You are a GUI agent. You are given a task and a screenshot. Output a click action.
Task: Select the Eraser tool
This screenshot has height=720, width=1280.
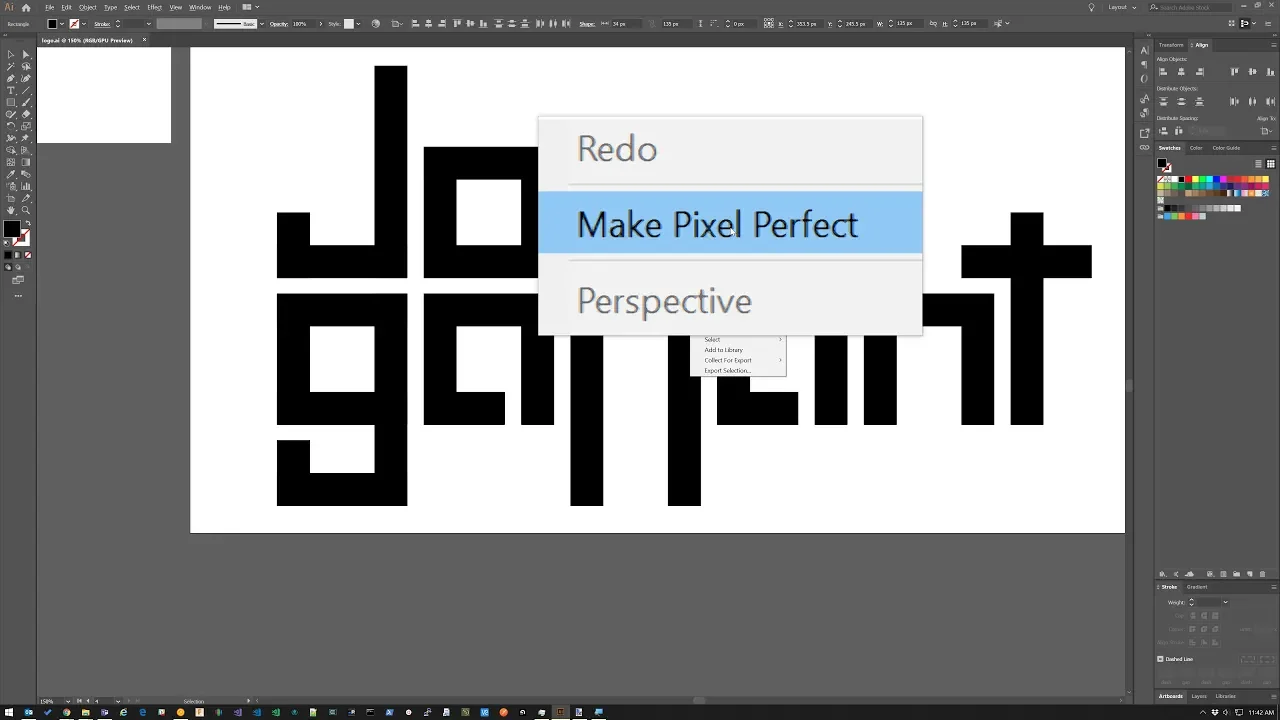(x=26, y=115)
